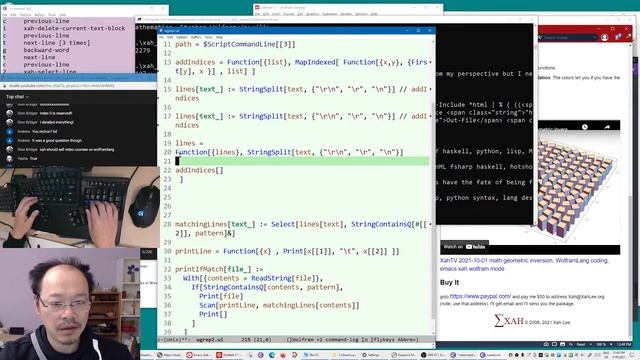Click the Emacs Xah taskbar button

pyautogui.click(x=198, y=355)
